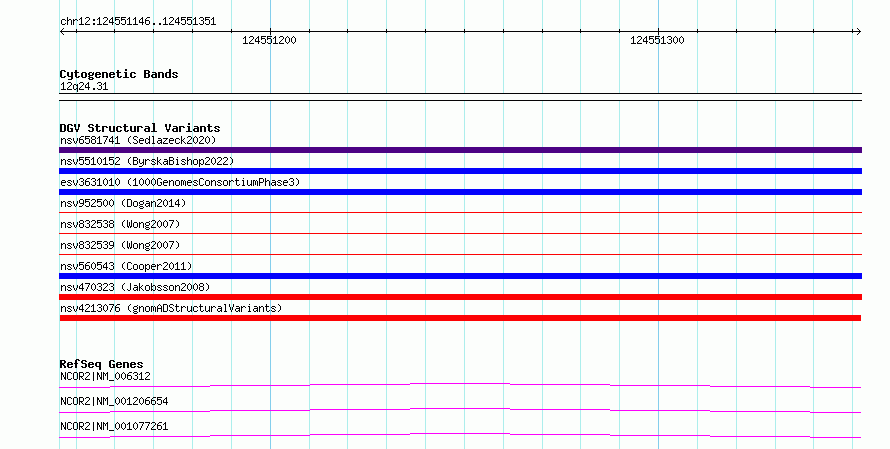
Task: Open variant nsv560543 (Cooper2011) label
Action: (126, 266)
